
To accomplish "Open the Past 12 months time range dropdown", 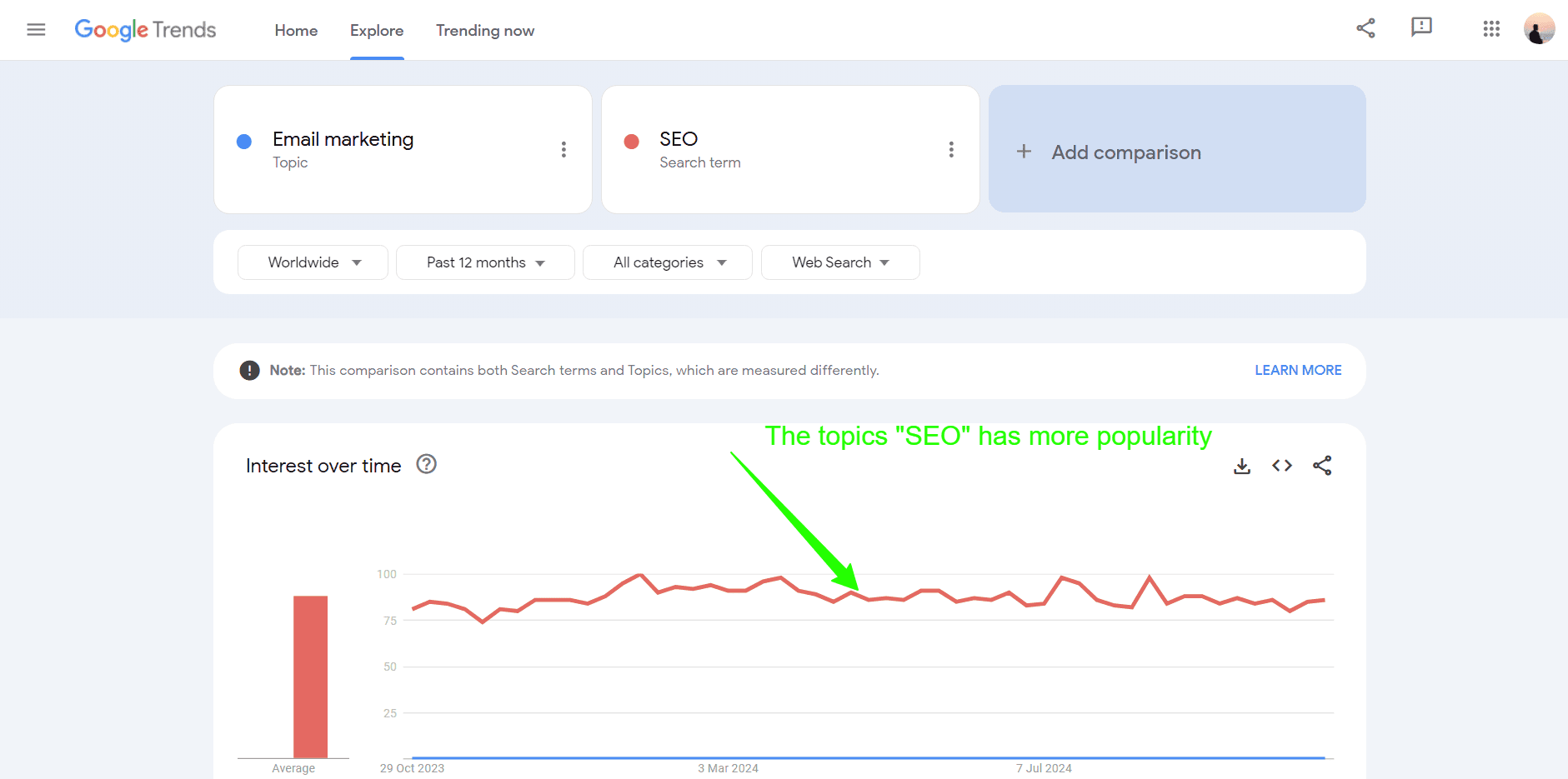I will coord(484,262).
